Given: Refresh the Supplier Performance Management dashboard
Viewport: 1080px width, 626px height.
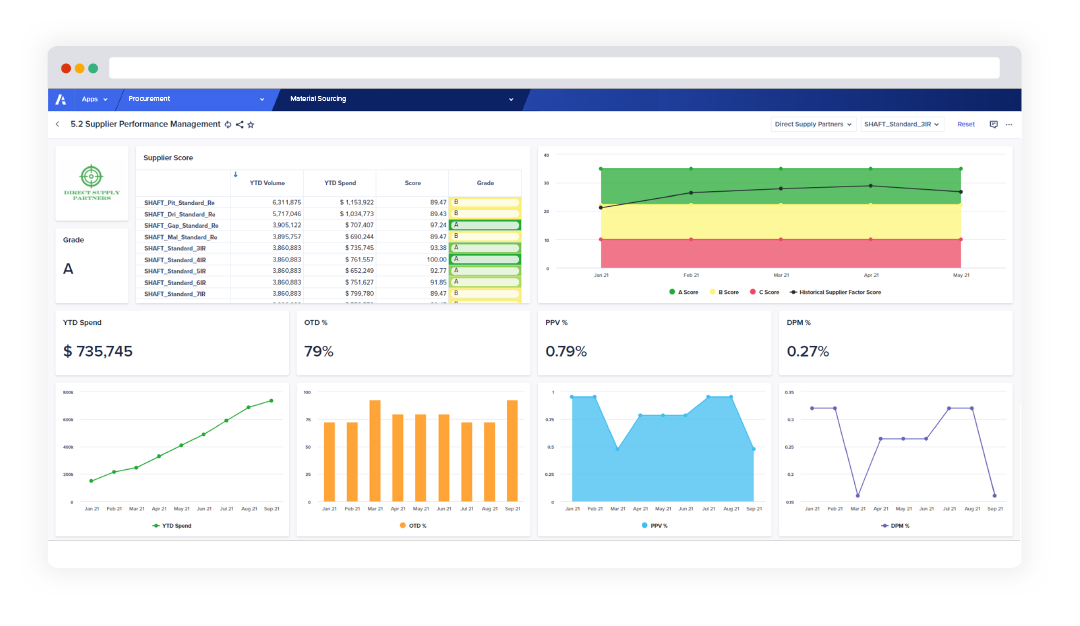Looking at the screenshot, I should point(226,124).
